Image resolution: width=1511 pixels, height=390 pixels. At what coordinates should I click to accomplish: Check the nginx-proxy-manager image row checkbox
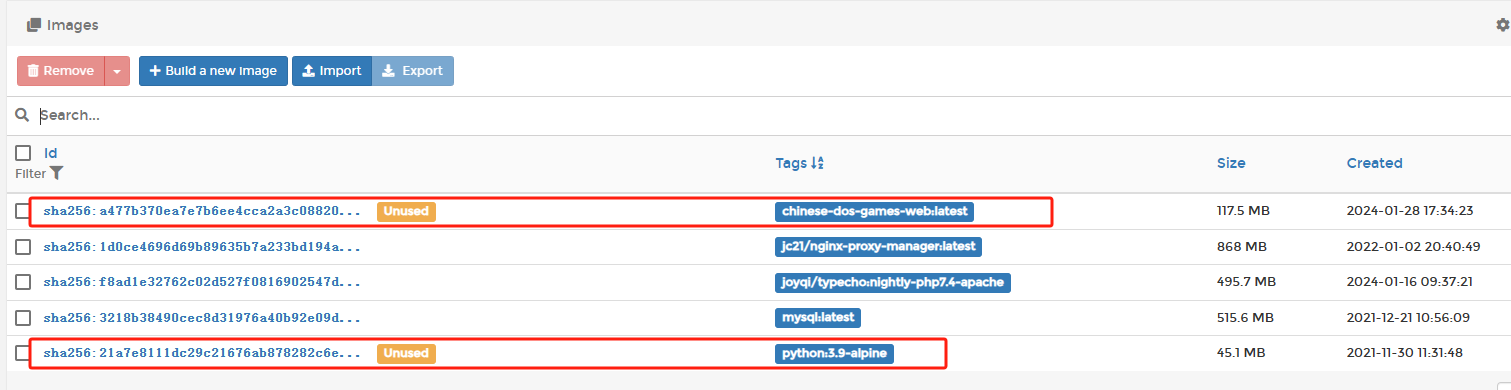[23, 246]
